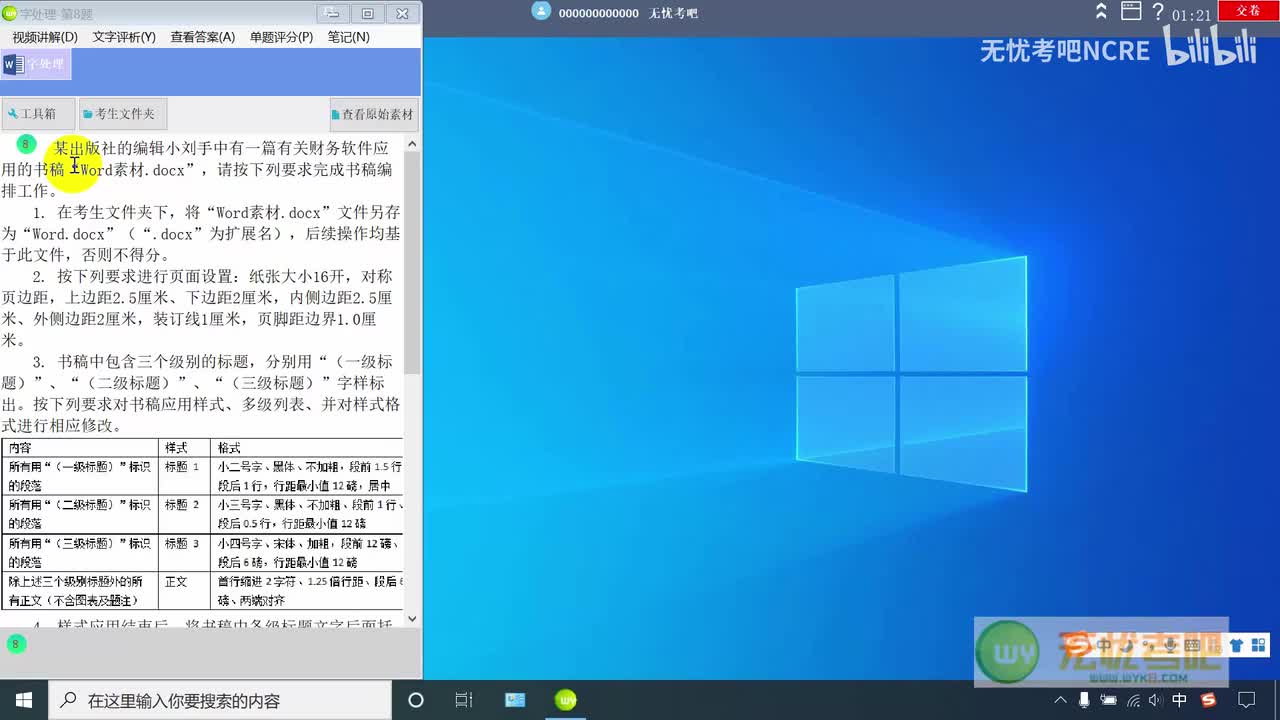Minimize the 字处理 exam window
Viewport: 1280px width, 720px height.
click(333, 13)
